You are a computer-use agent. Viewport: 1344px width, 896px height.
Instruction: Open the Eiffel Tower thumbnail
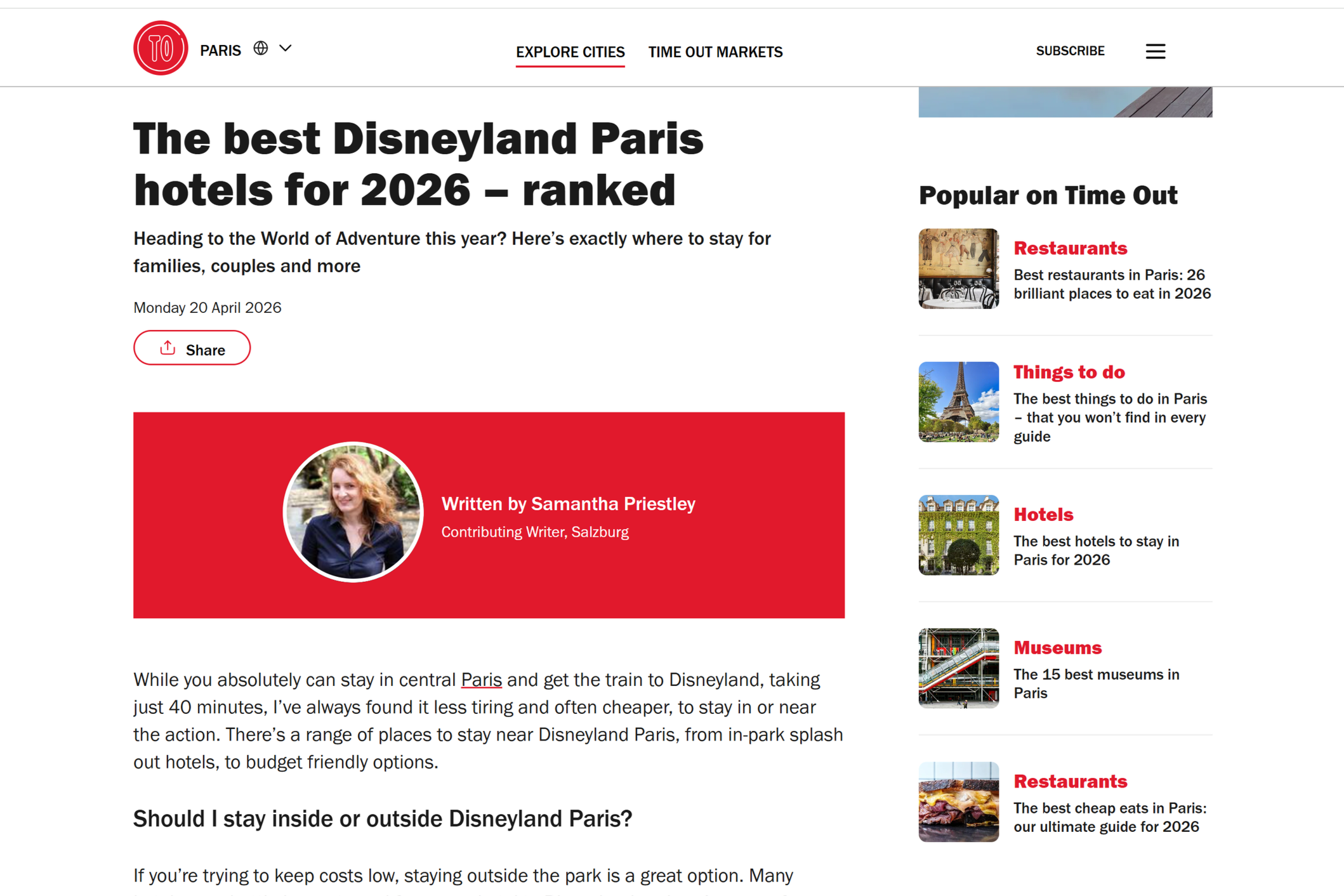click(x=958, y=402)
